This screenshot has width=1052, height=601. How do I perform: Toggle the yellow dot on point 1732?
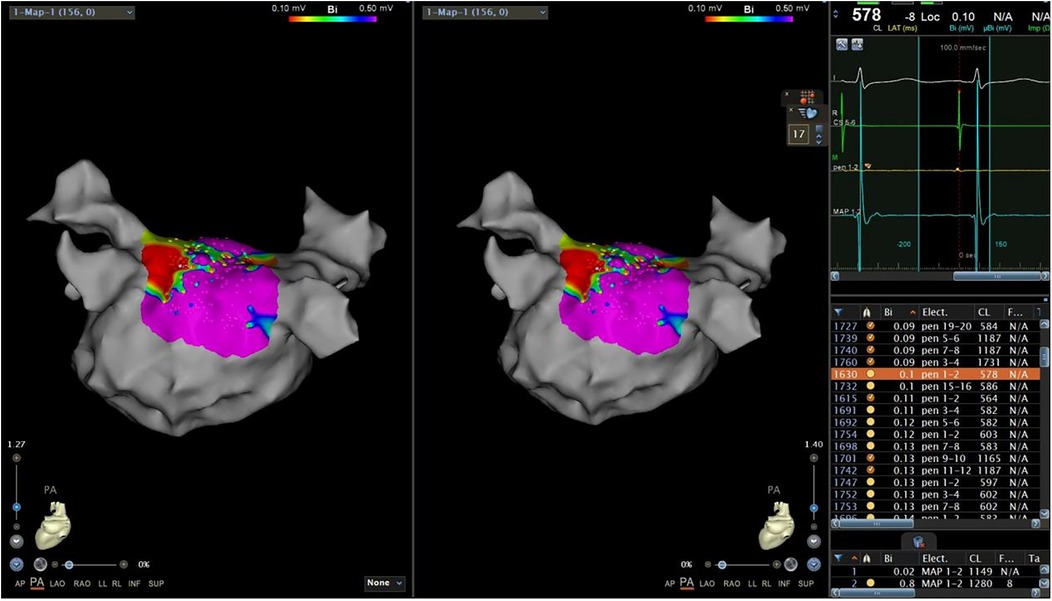(x=870, y=386)
